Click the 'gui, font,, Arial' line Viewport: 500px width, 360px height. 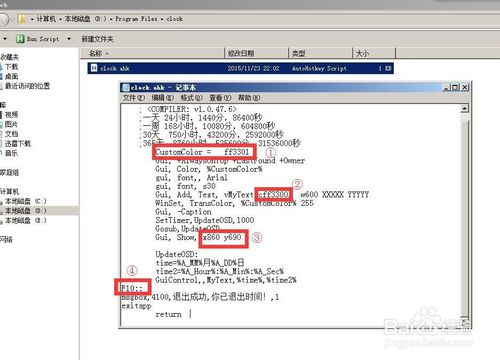(x=191, y=178)
